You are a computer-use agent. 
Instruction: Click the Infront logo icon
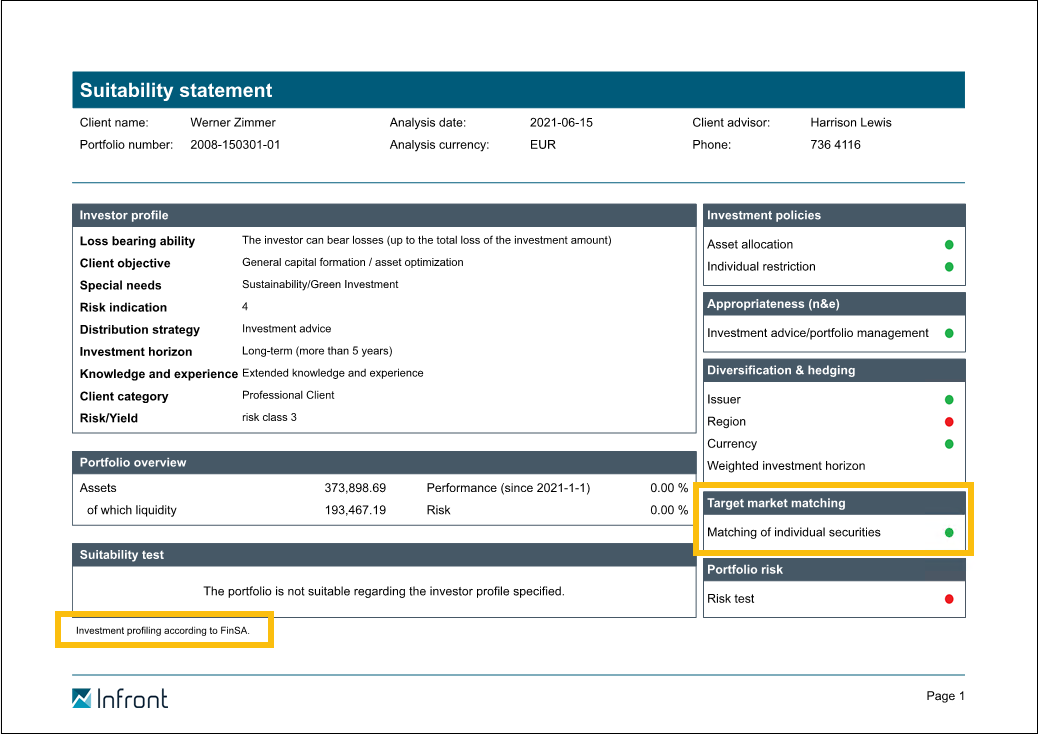[x=82, y=698]
